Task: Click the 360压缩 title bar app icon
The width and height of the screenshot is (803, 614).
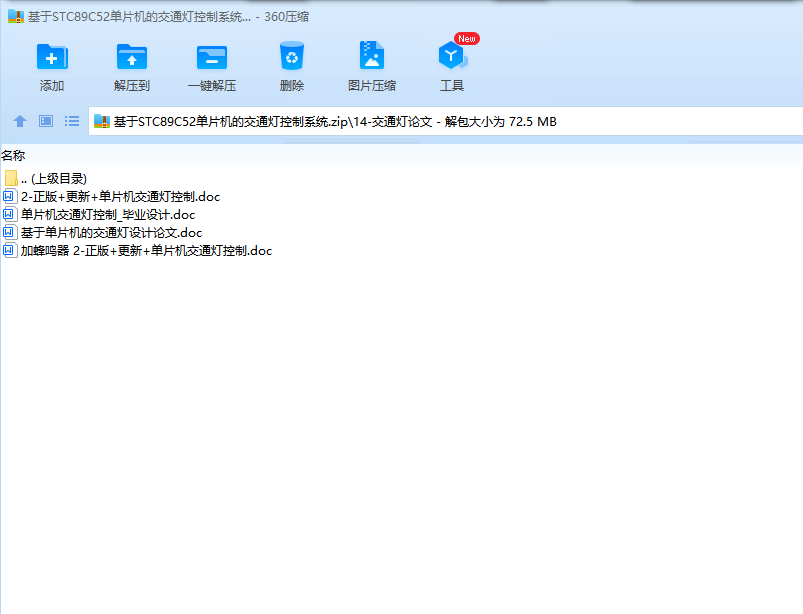Action: click(x=16, y=16)
